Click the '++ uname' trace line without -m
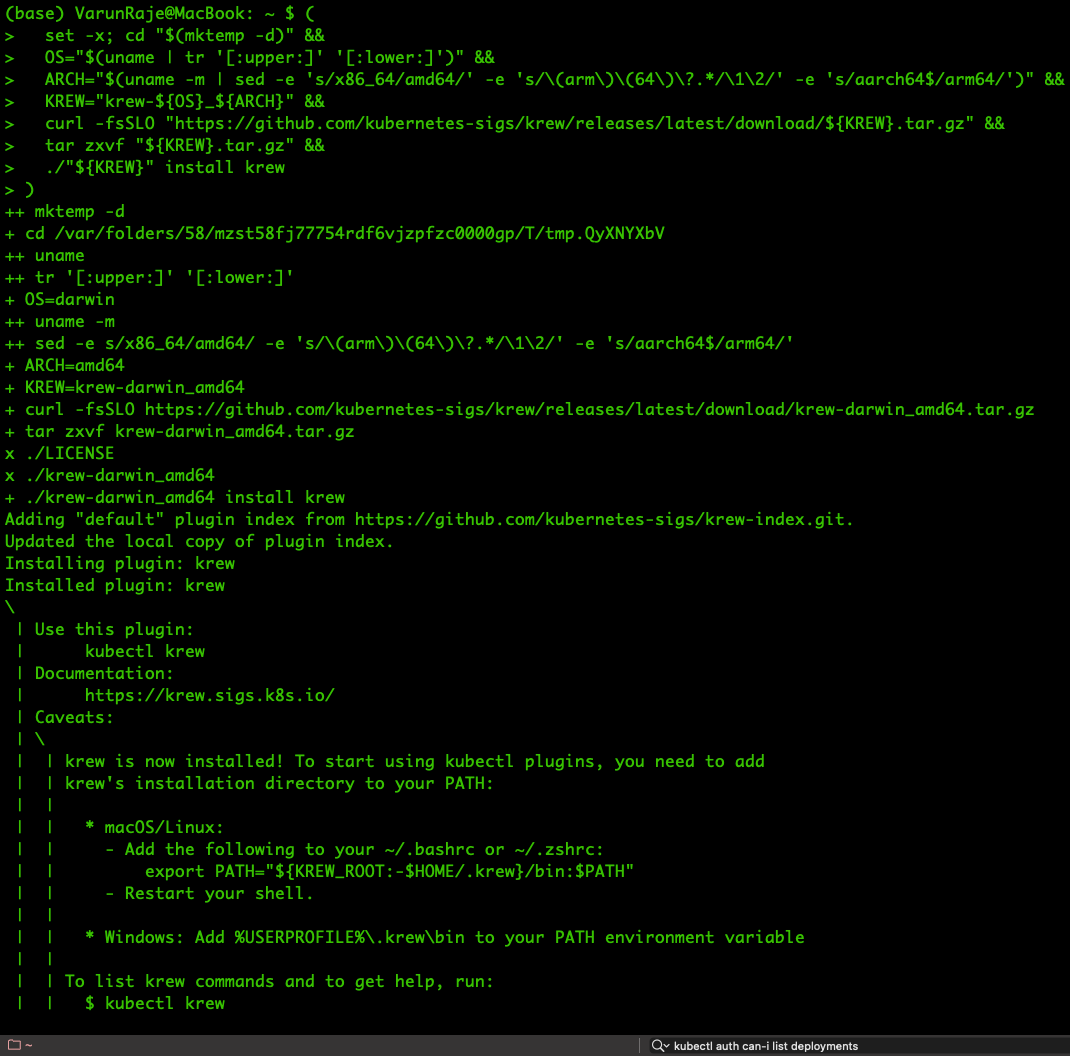The width and height of the screenshot is (1070, 1056). pyautogui.click(x=45, y=255)
